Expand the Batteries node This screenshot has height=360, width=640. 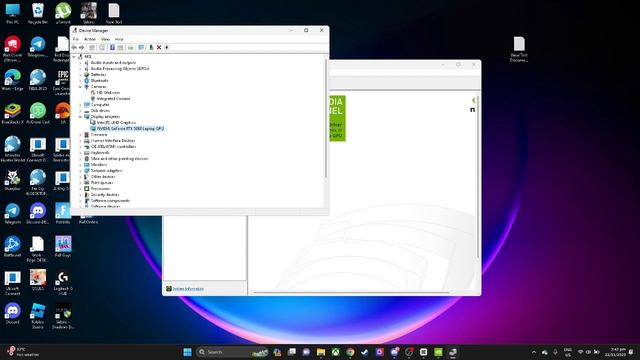coord(80,75)
